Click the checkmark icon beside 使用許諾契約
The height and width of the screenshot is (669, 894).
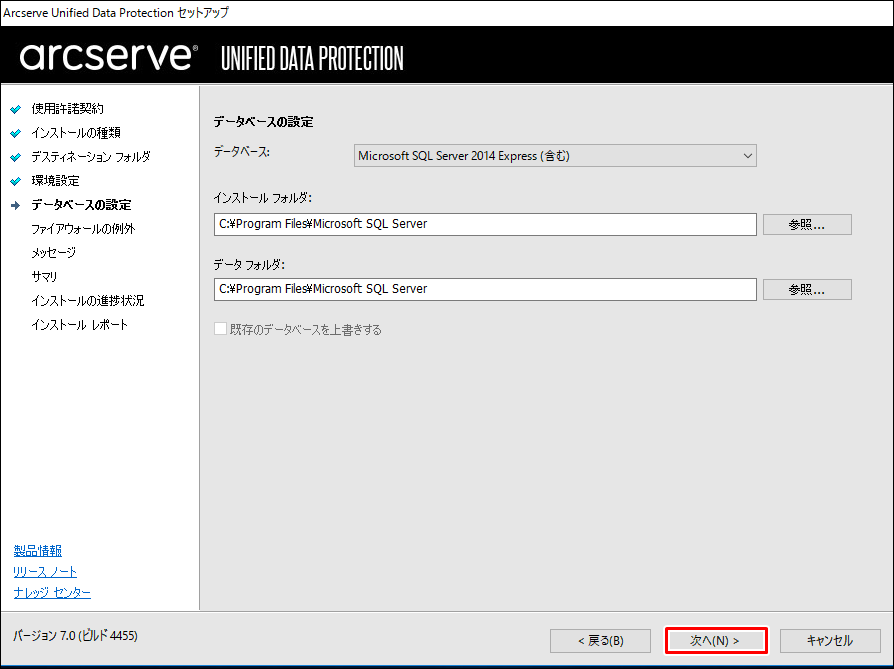click(16, 109)
